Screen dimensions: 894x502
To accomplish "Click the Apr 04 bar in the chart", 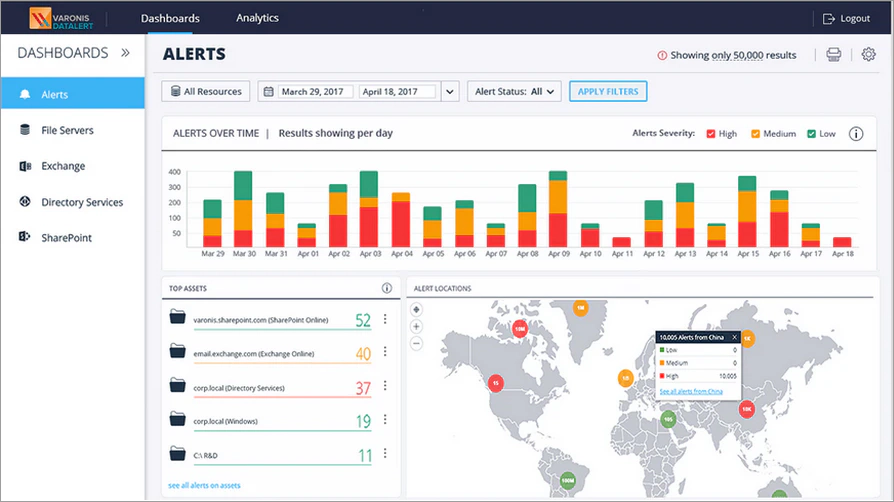I will click(401, 220).
